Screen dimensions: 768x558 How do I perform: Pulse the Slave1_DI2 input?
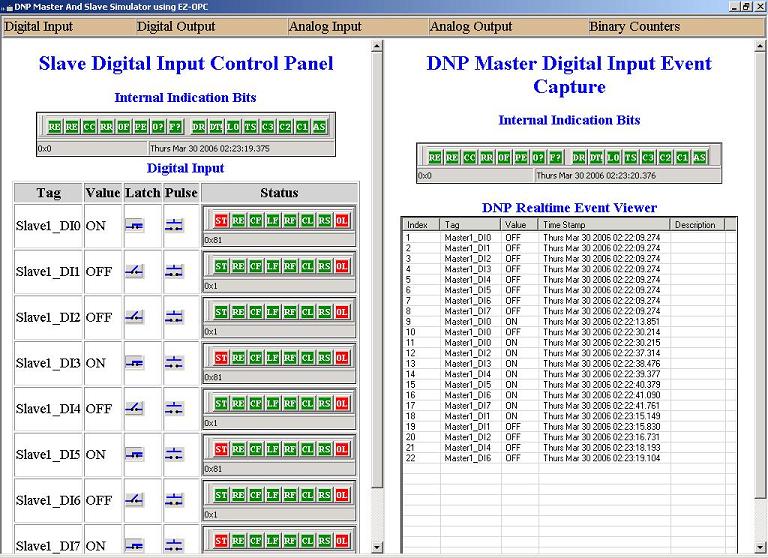174,317
